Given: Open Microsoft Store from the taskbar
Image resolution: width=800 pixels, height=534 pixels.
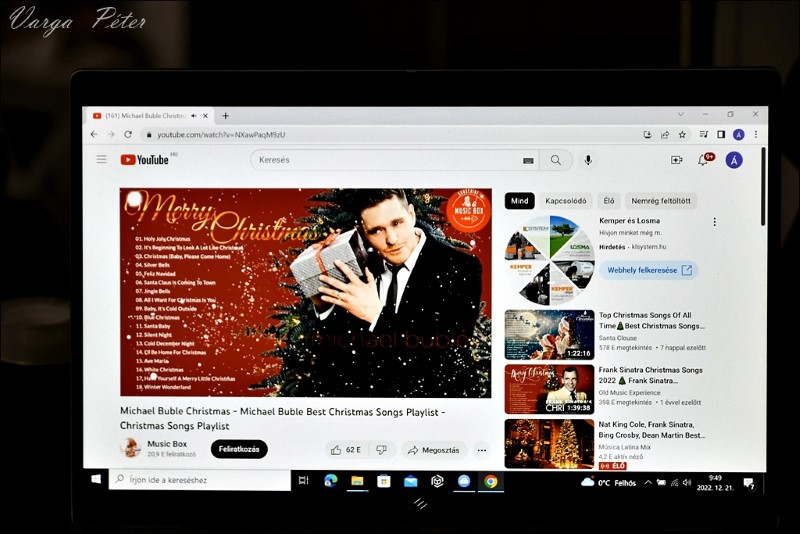Looking at the screenshot, I should point(384,480).
